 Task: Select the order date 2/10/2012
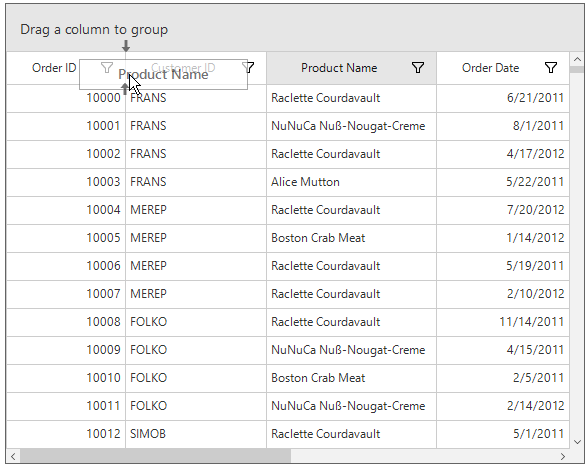tap(503, 294)
